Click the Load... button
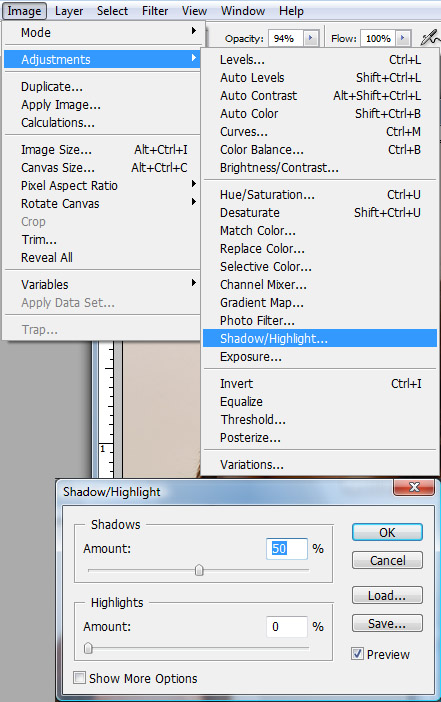Image resolution: width=441 pixels, height=702 pixels. [387, 595]
